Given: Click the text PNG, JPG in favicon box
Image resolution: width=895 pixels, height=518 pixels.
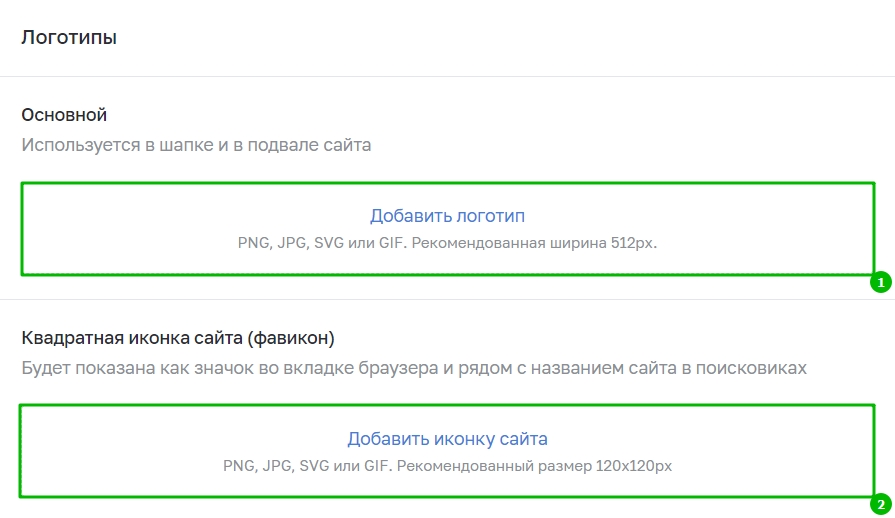Looking at the screenshot, I should 259,466.
